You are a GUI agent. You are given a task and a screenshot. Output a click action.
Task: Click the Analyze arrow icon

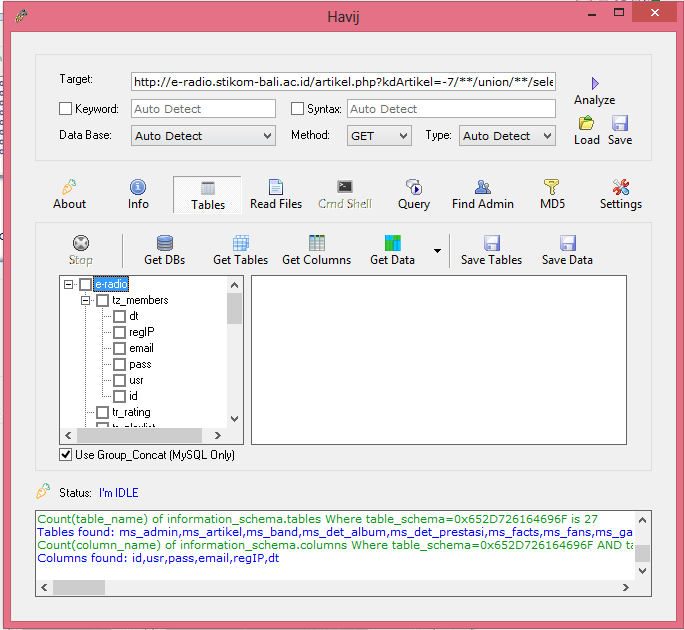pyautogui.click(x=595, y=83)
